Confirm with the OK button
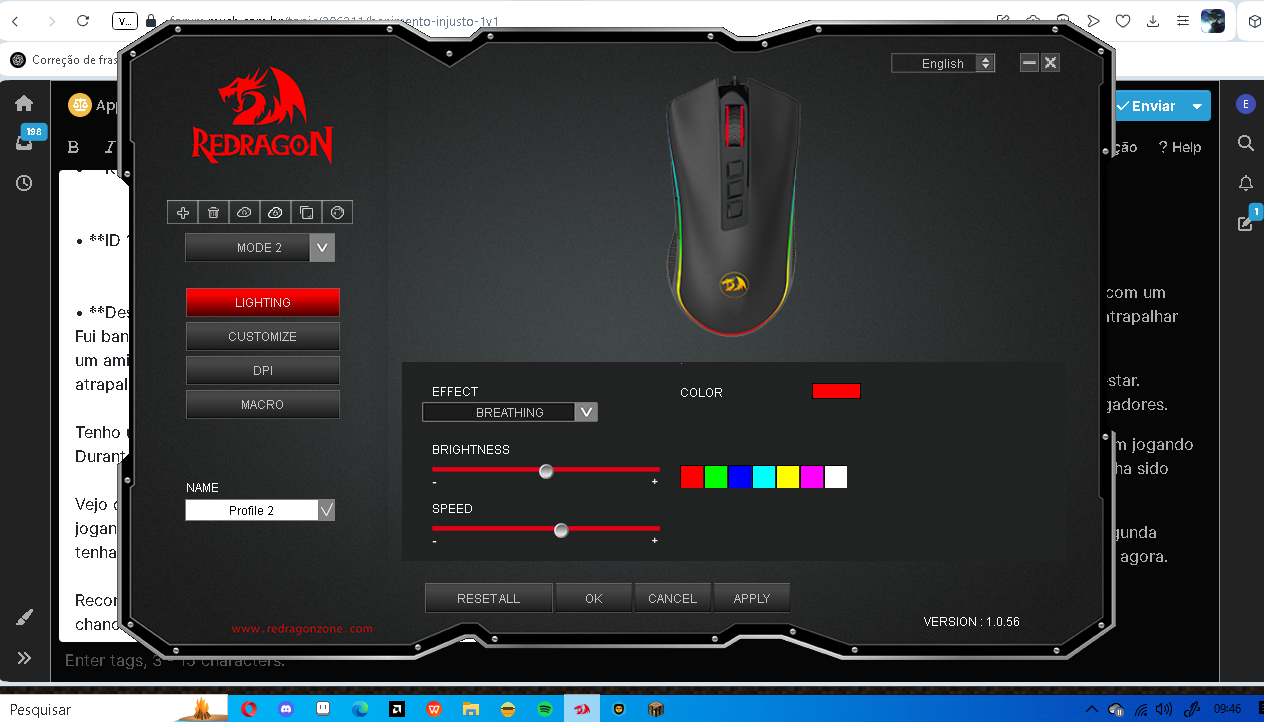 pos(594,598)
